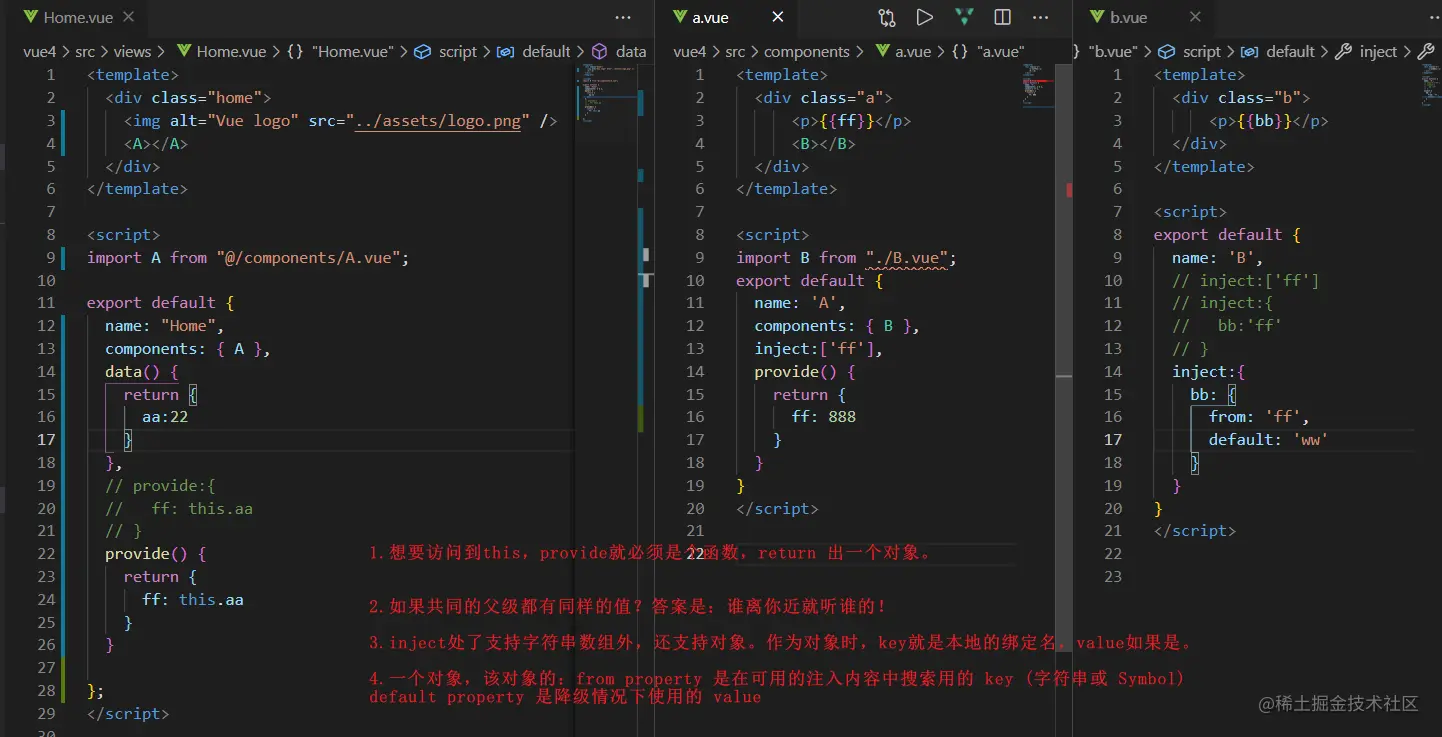Open the views breadcrumb folder
Image resolution: width=1442 pixels, height=737 pixels.
point(132,52)
